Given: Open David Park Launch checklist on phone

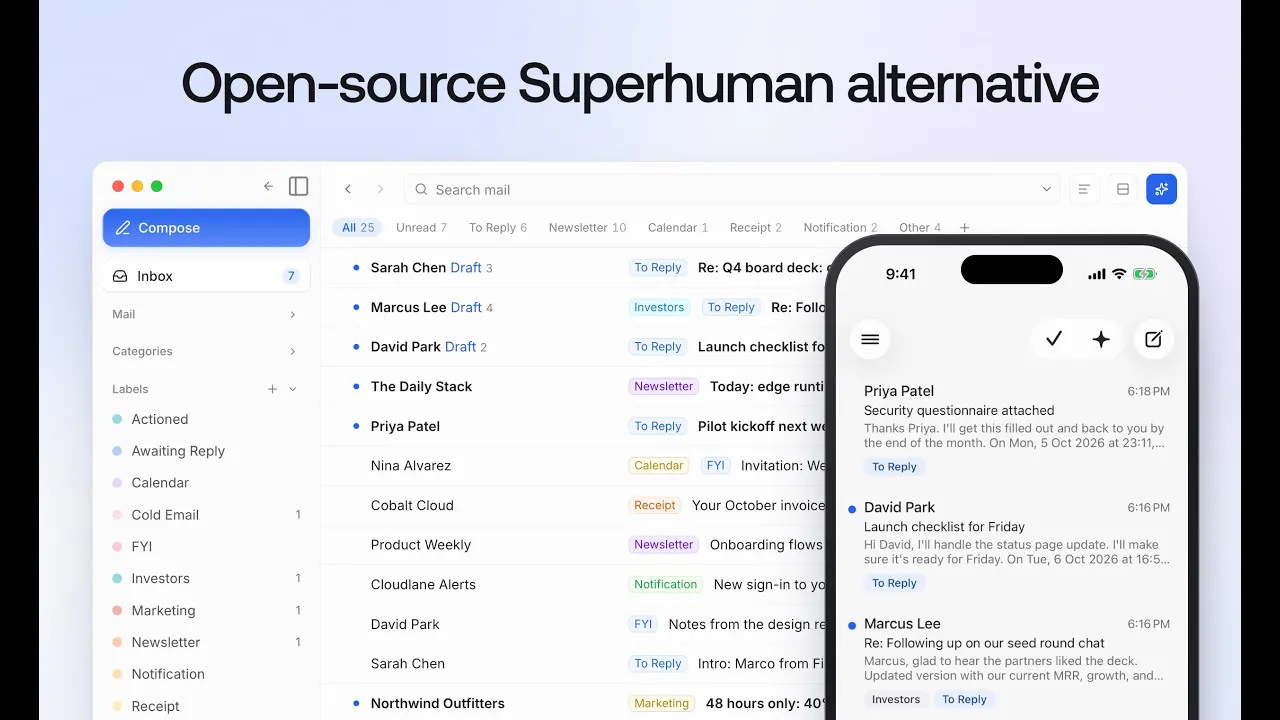Looking at the screenshot, I should pyautogui.click(x=1011, y=545).
